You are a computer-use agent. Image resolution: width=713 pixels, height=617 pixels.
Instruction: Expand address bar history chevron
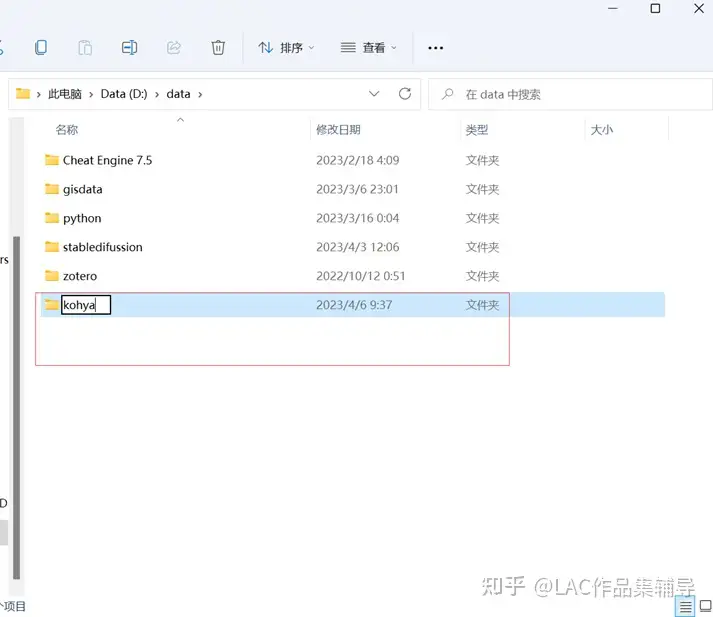click(374, 94)
